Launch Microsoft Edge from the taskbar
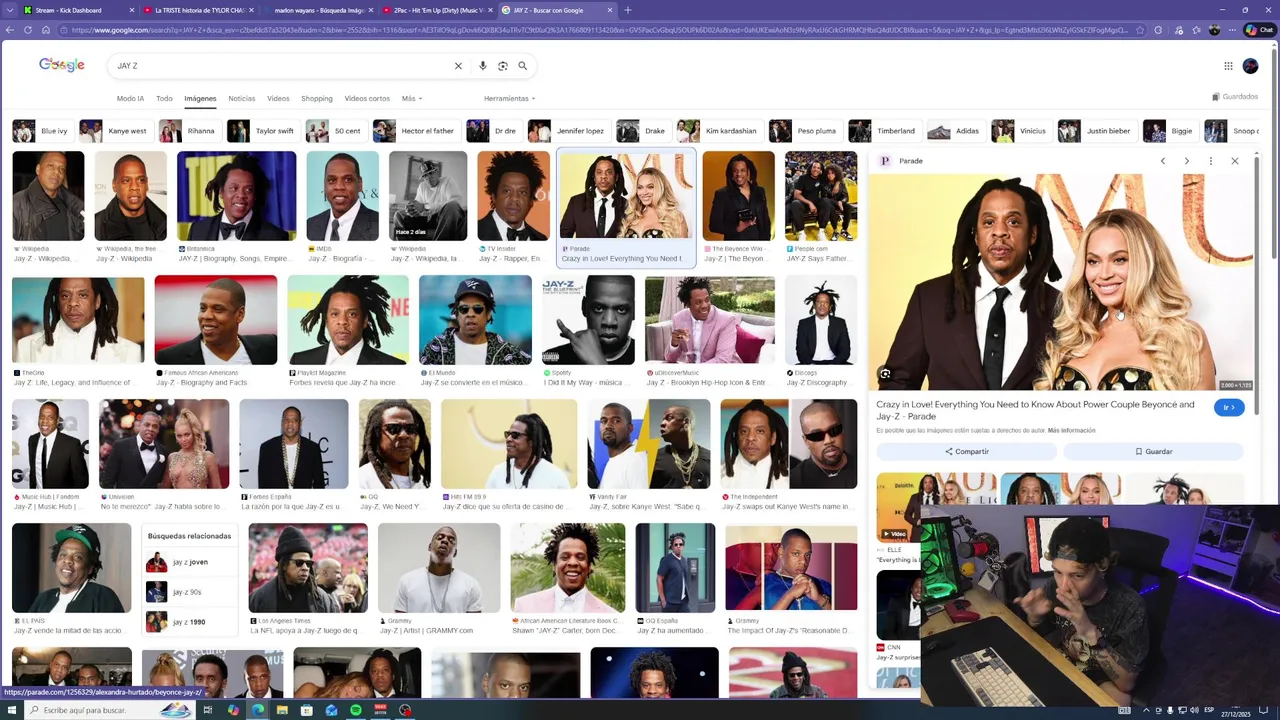1280x720 pixels. coord(258,710)
